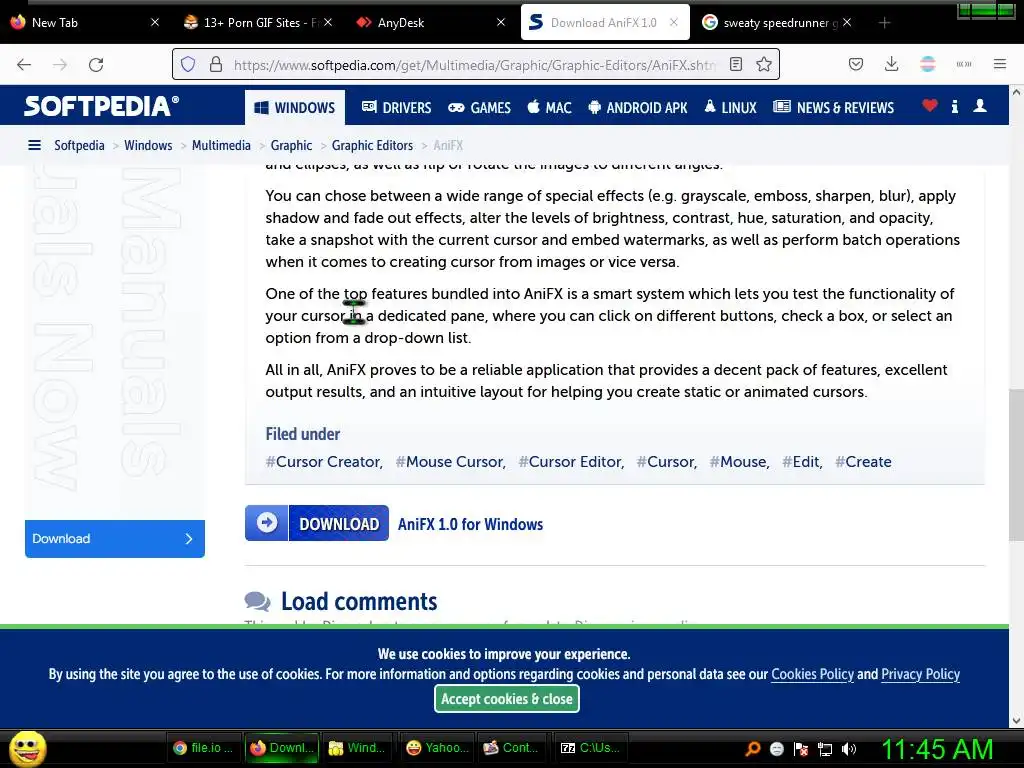This screenshot has height=768, width=1024.
Task: Bookmark this page with the star
Action: (763, 64)
